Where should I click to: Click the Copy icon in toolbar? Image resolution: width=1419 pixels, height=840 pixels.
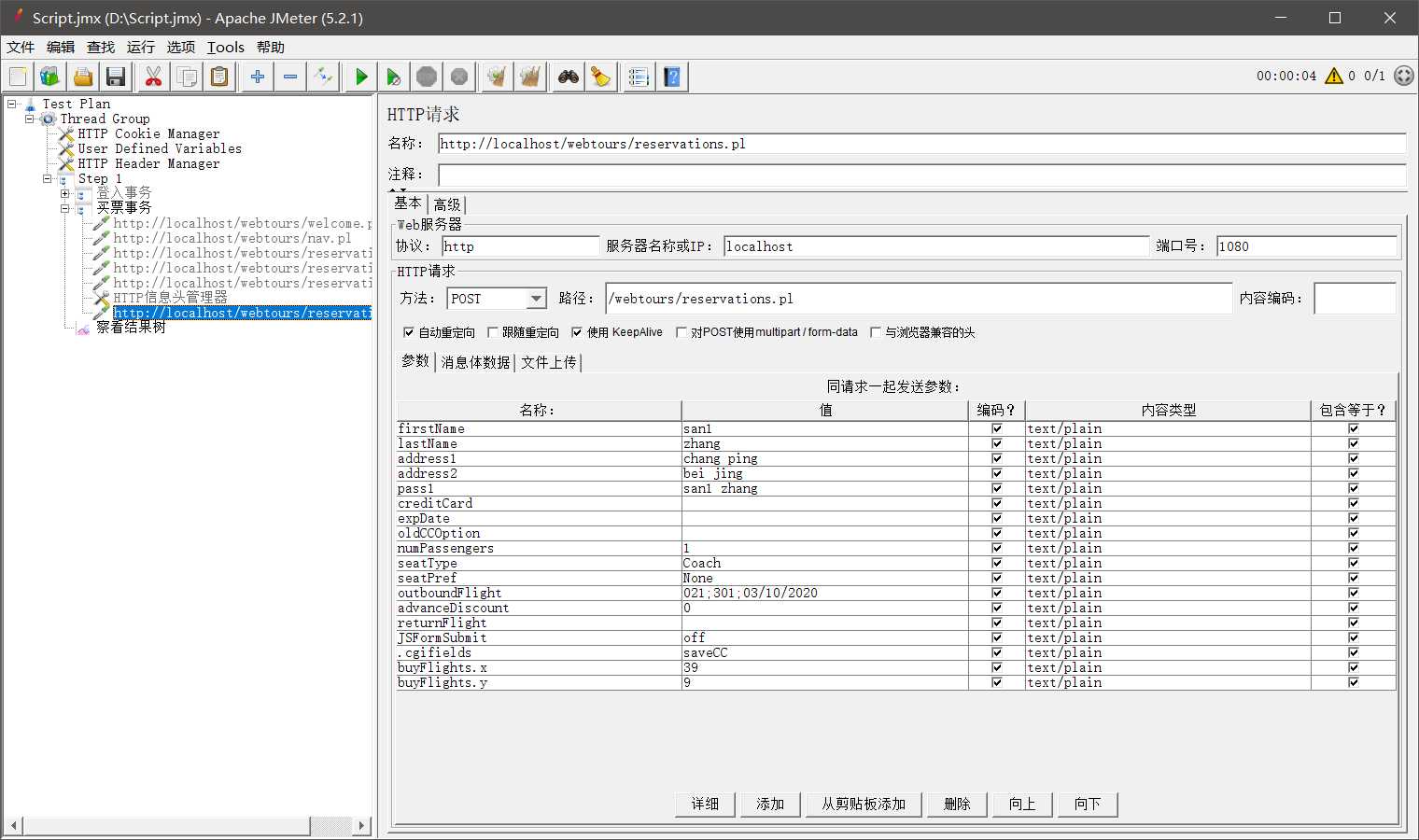(187, 77)
